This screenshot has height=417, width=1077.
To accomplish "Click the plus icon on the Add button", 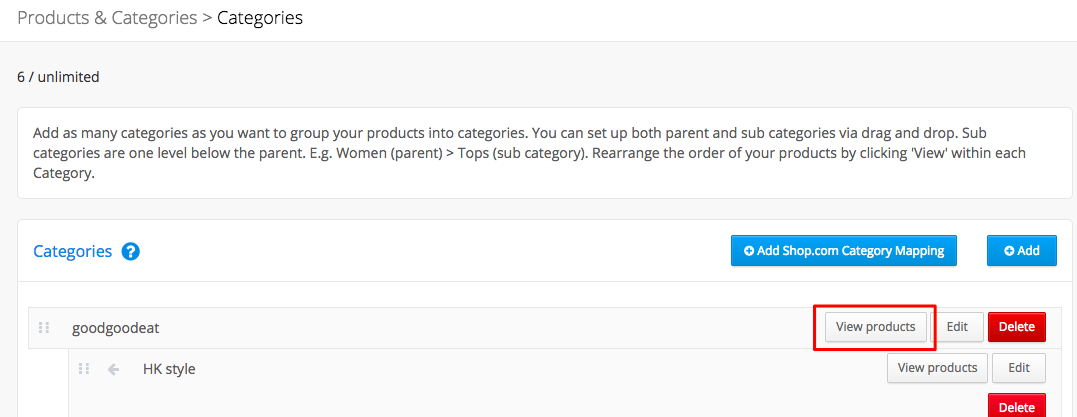I will point(1009,251).
